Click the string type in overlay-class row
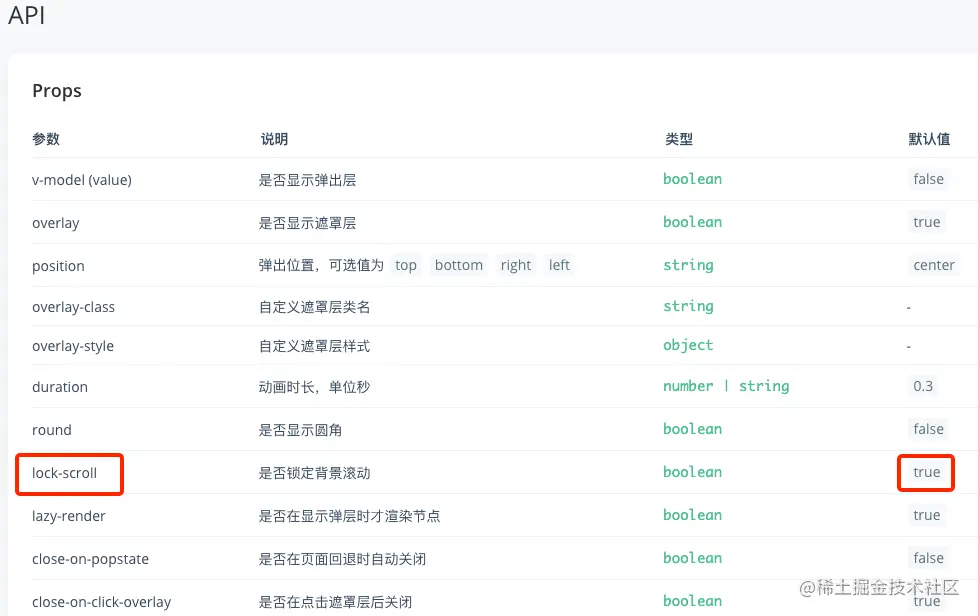The width and height of the screenshot is (978, 616). tap(688, 307)
